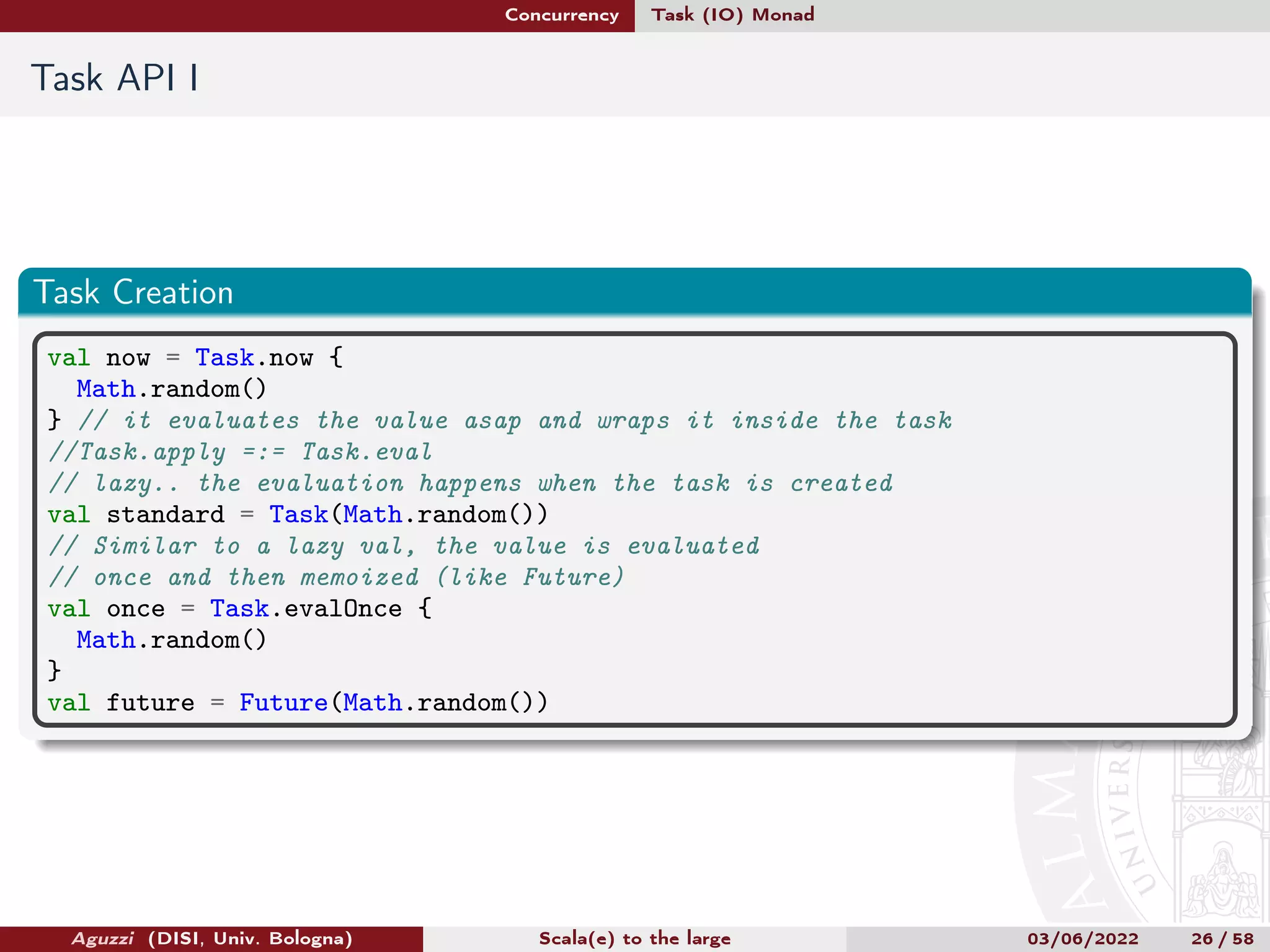Click the date 03/06/2022 in footer
The height and width of the screenshot is (952, 1270).
[x=1083, y=938]
